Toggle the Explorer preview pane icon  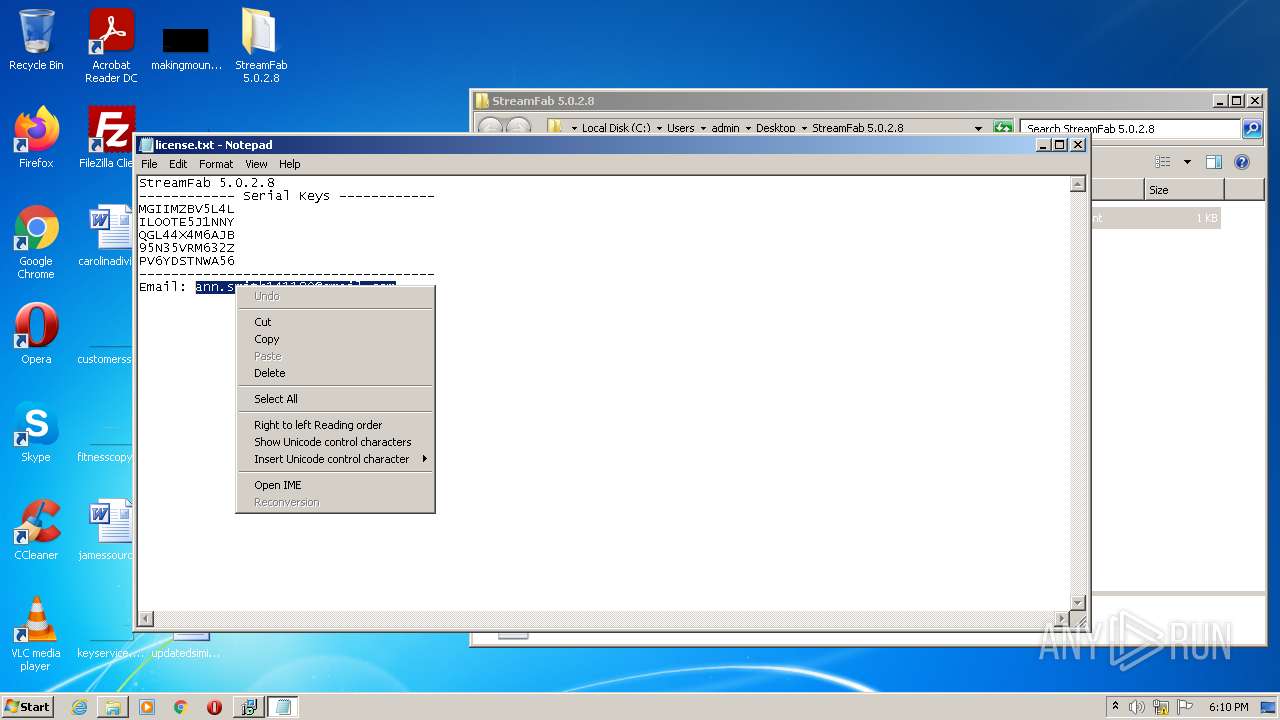tap(1213, 162)
